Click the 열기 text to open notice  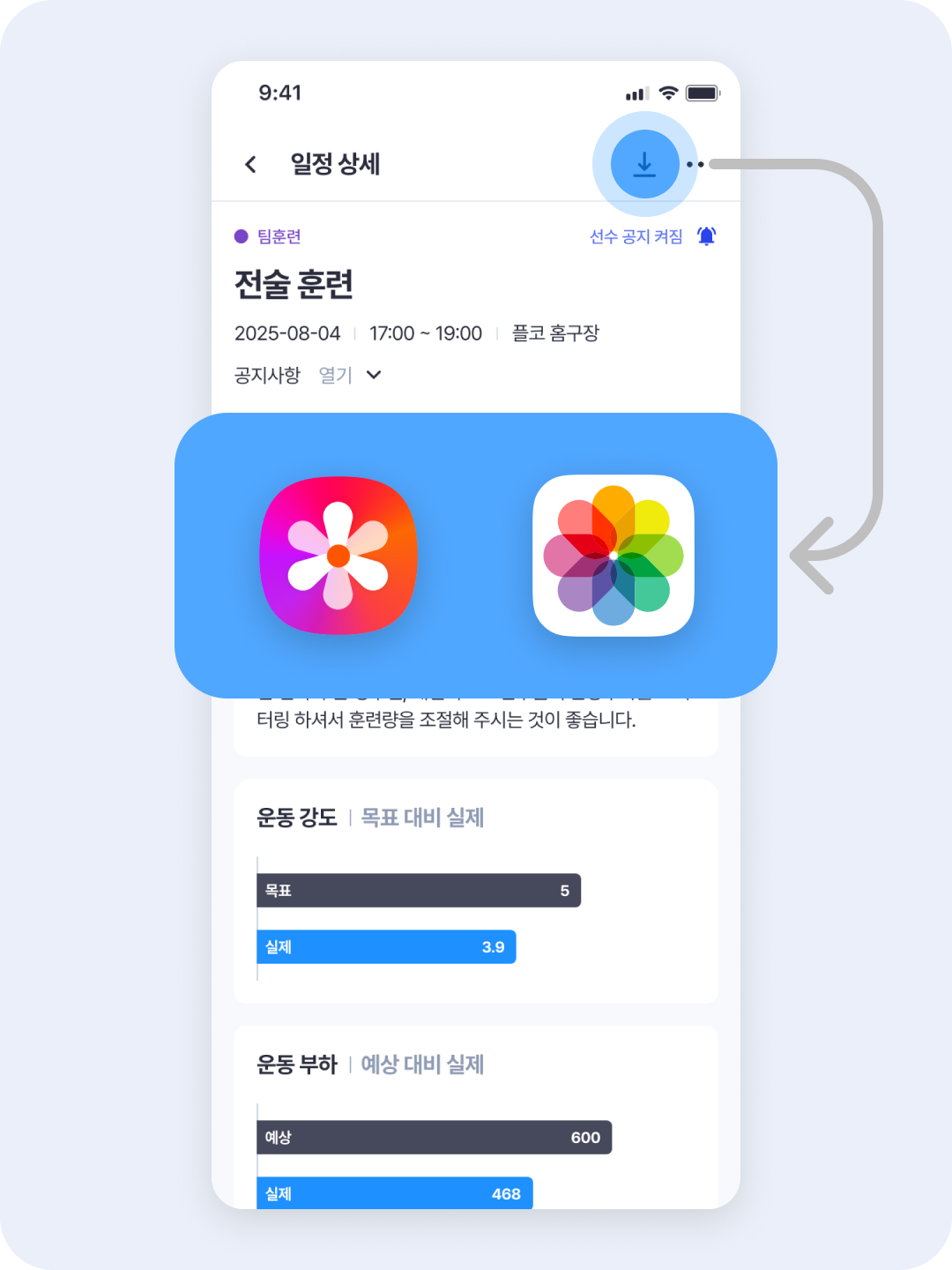(335, 375)
